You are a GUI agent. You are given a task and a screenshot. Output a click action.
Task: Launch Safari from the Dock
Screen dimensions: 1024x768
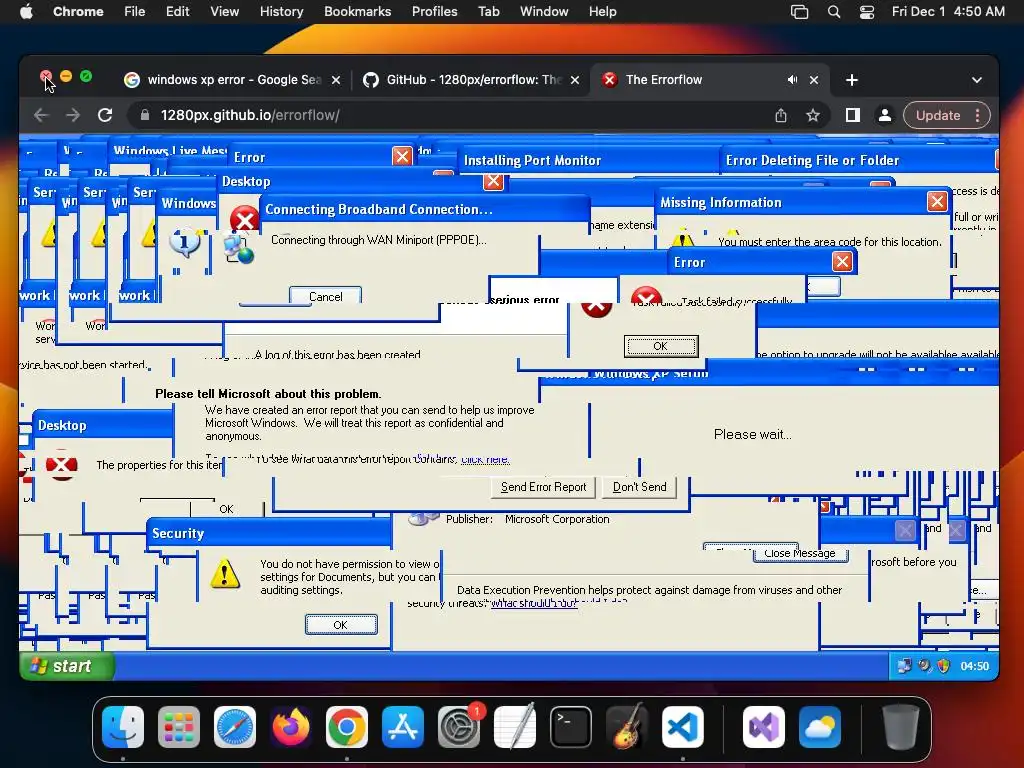pos(235,727)
